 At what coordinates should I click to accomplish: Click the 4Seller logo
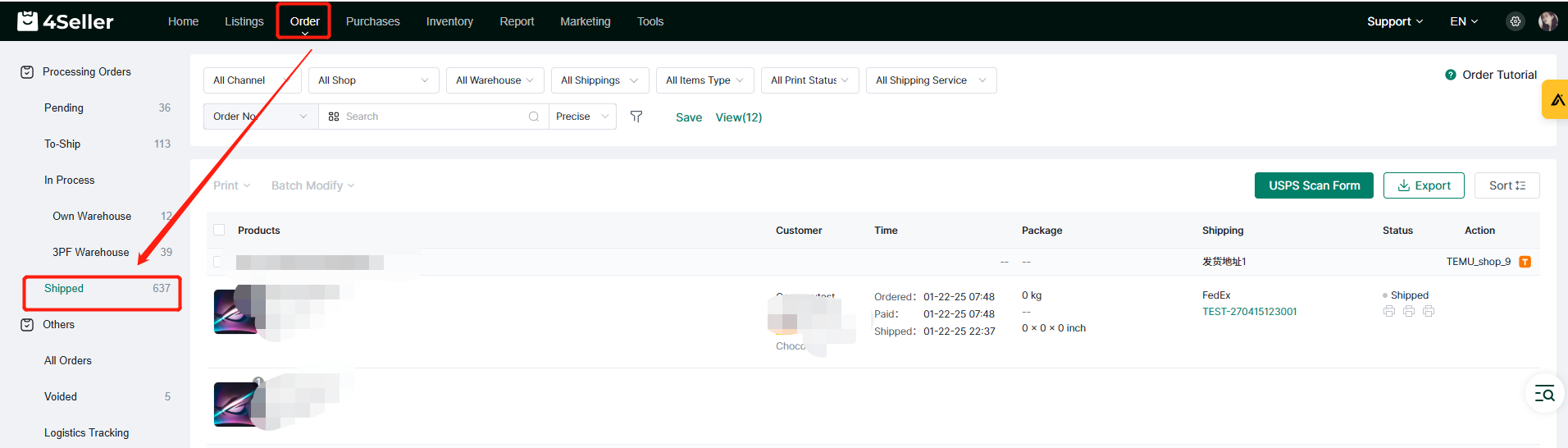[x=66, y=21]
